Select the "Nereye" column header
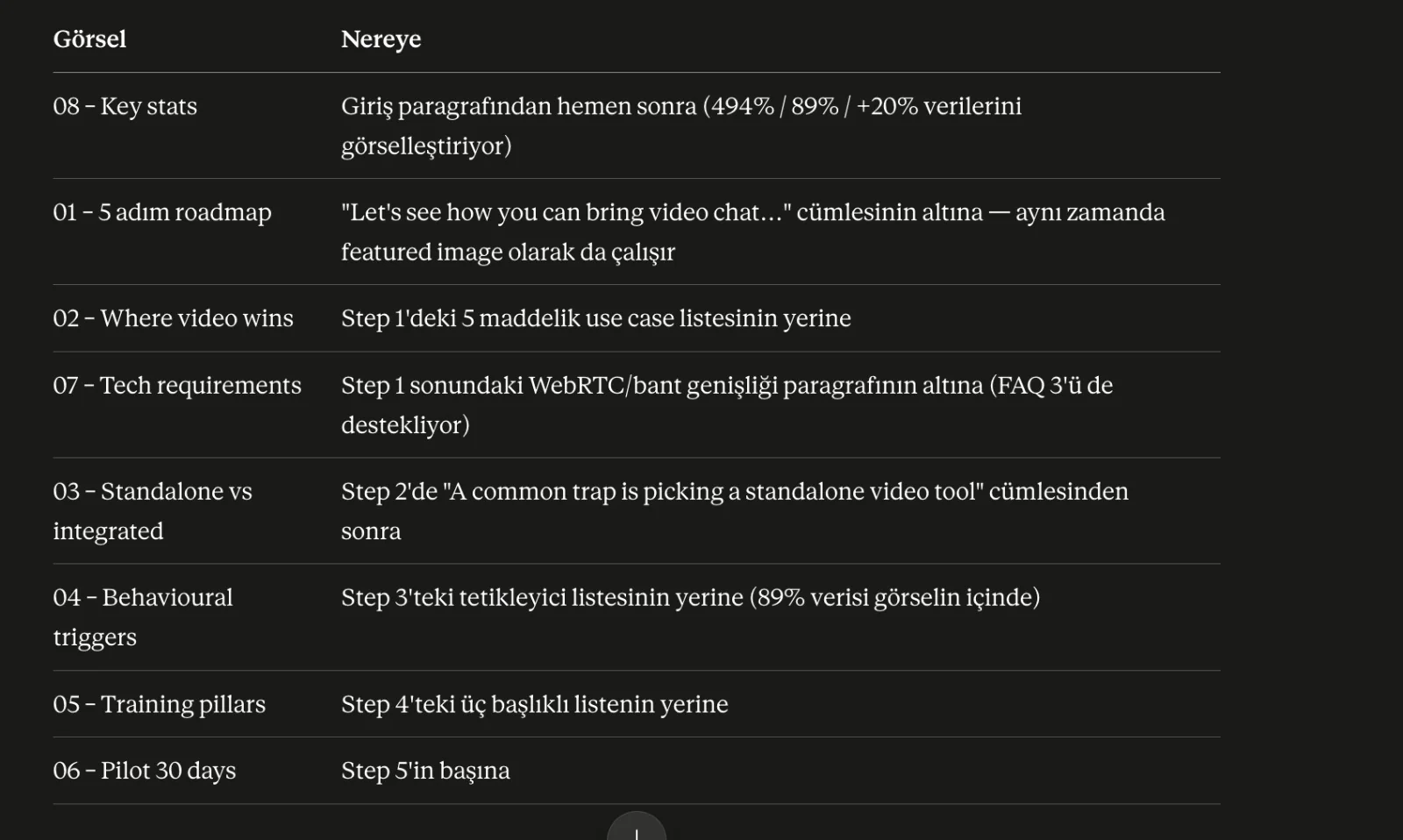Screen dimensions: 1403x840 click(x=381, y=39)
